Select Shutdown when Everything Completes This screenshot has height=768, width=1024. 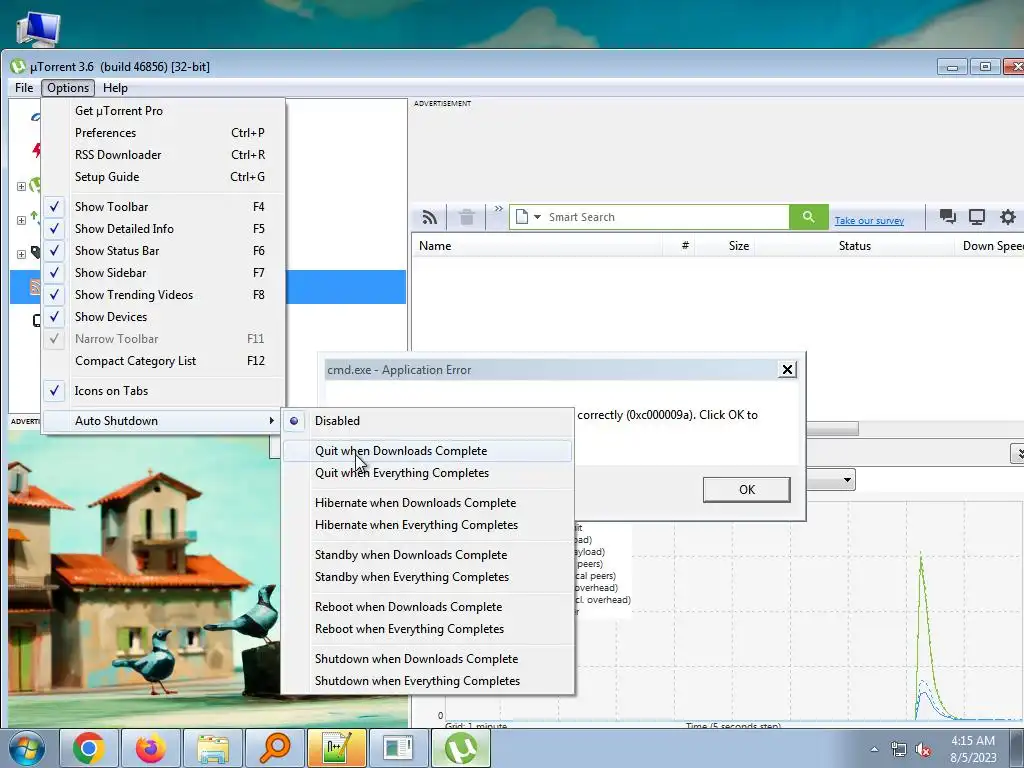tap(428, 681)
